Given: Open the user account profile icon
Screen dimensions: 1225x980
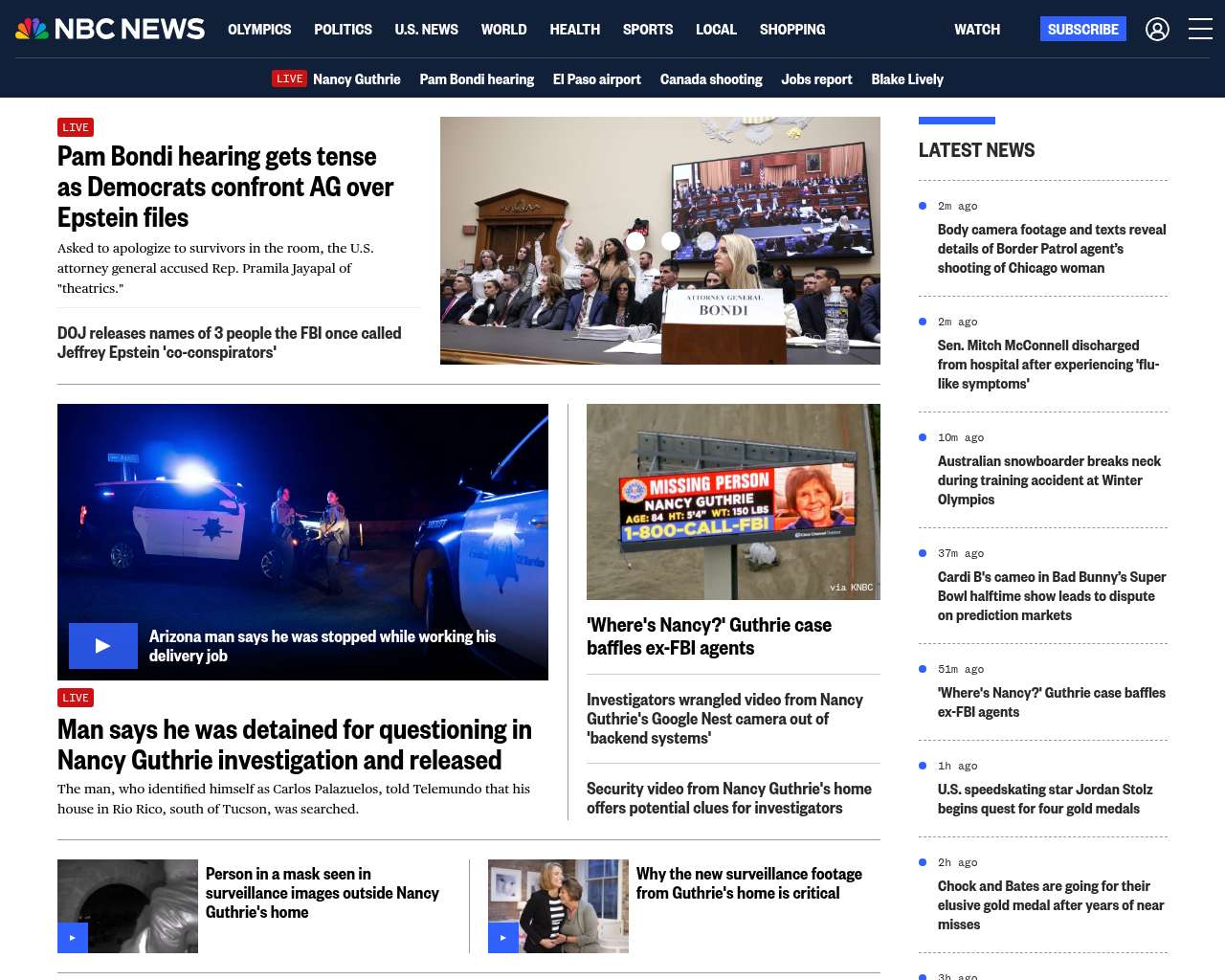Looking at the screenshot, I should pos(1157,30).
